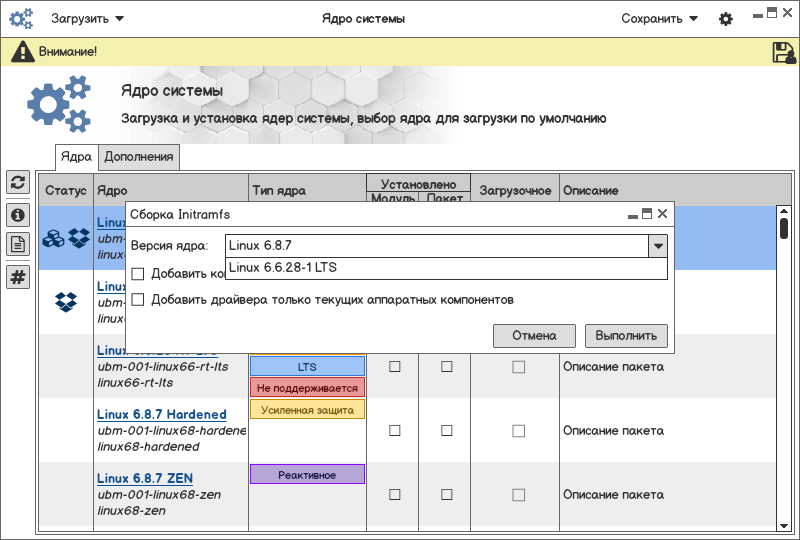The width and height of the screenshot is (800, 540).
Task: Click the hash terminal icon in sidebar
Action: [x=18, y=277]
